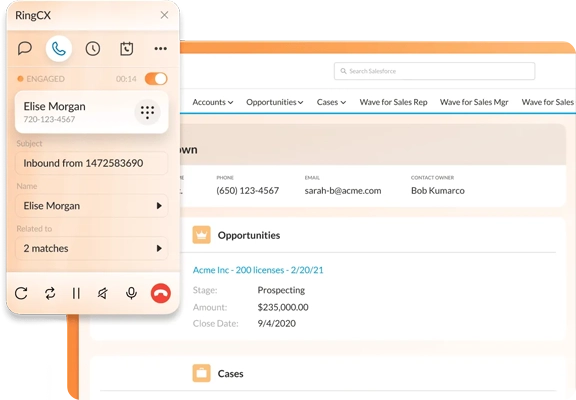Click the transfer call arrows icon
The image size is (576, 400).
[x=50, y=293]
